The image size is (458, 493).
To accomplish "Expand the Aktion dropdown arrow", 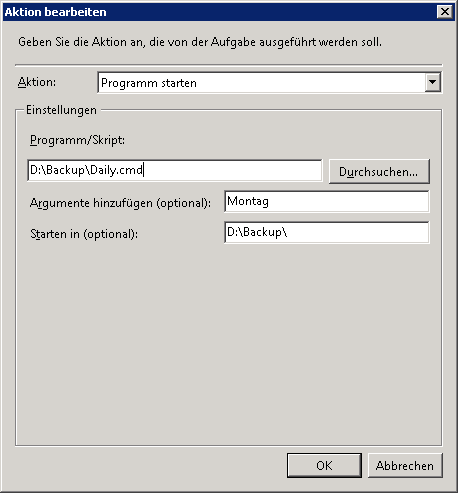I will coord(433,82).
